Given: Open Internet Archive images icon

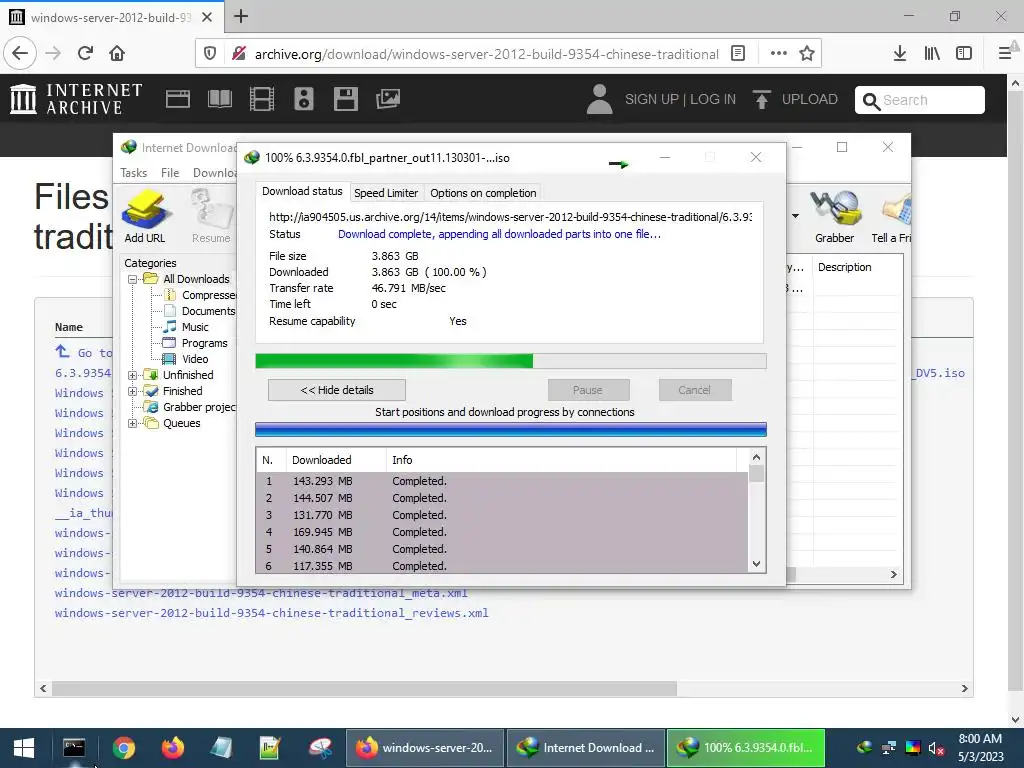Looking at the screenshot, I should pyautogui.click(x=388, y=99).
